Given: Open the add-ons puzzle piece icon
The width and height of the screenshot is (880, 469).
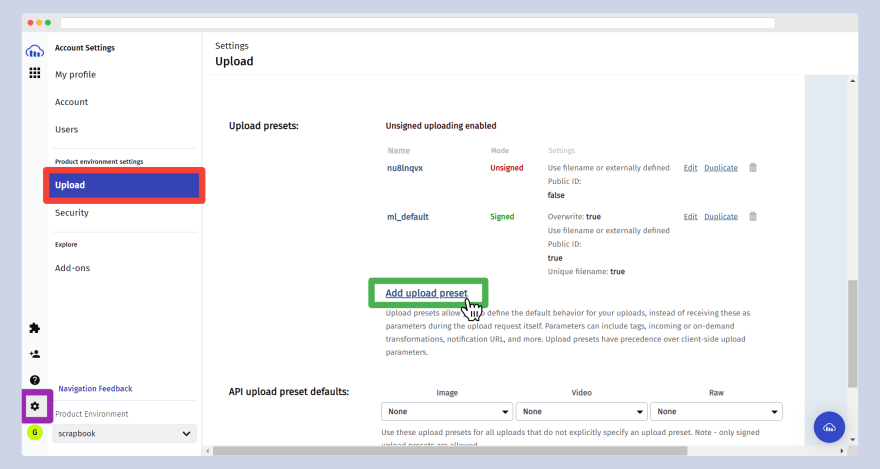Looking at the screenshot, I should (35, 328).
